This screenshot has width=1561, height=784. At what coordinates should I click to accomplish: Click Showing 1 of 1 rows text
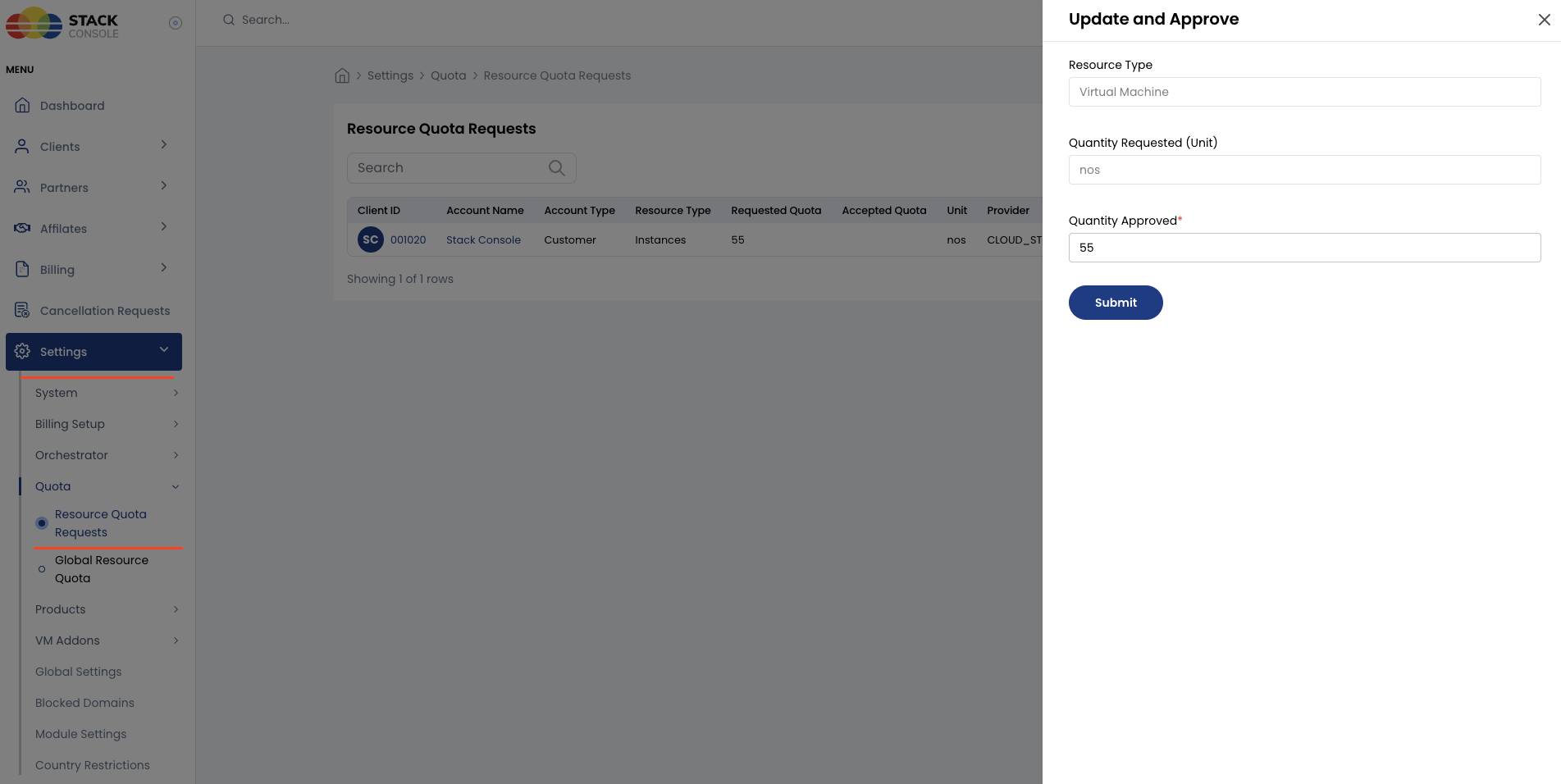(400, 279)
